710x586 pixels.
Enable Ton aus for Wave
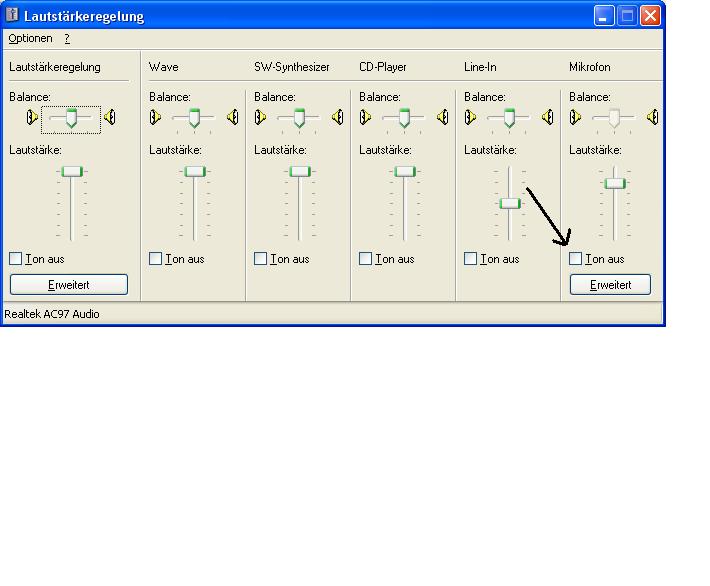[x=155, y=259]
